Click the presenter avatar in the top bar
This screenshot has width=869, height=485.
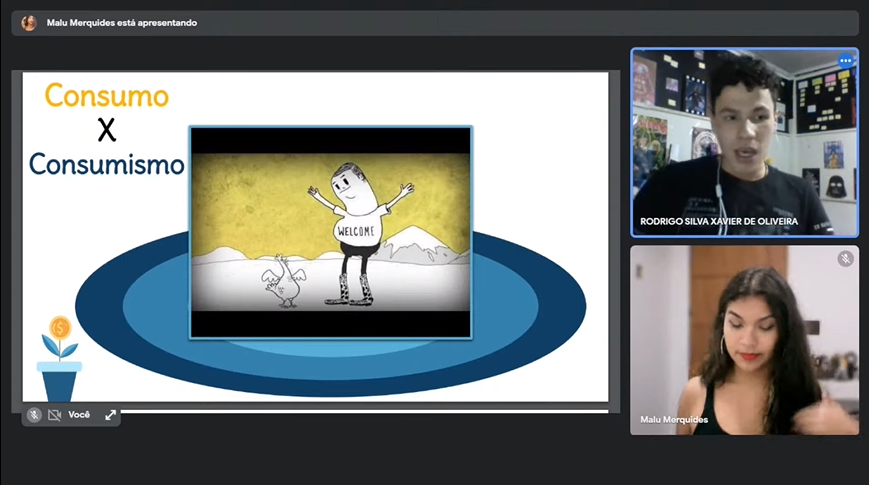point(29,23)
